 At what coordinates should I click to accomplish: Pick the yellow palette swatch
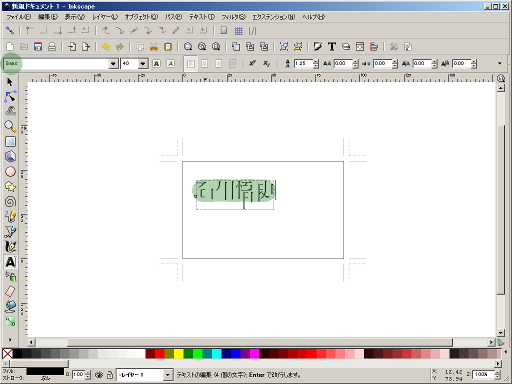click(x=179, y=354)
